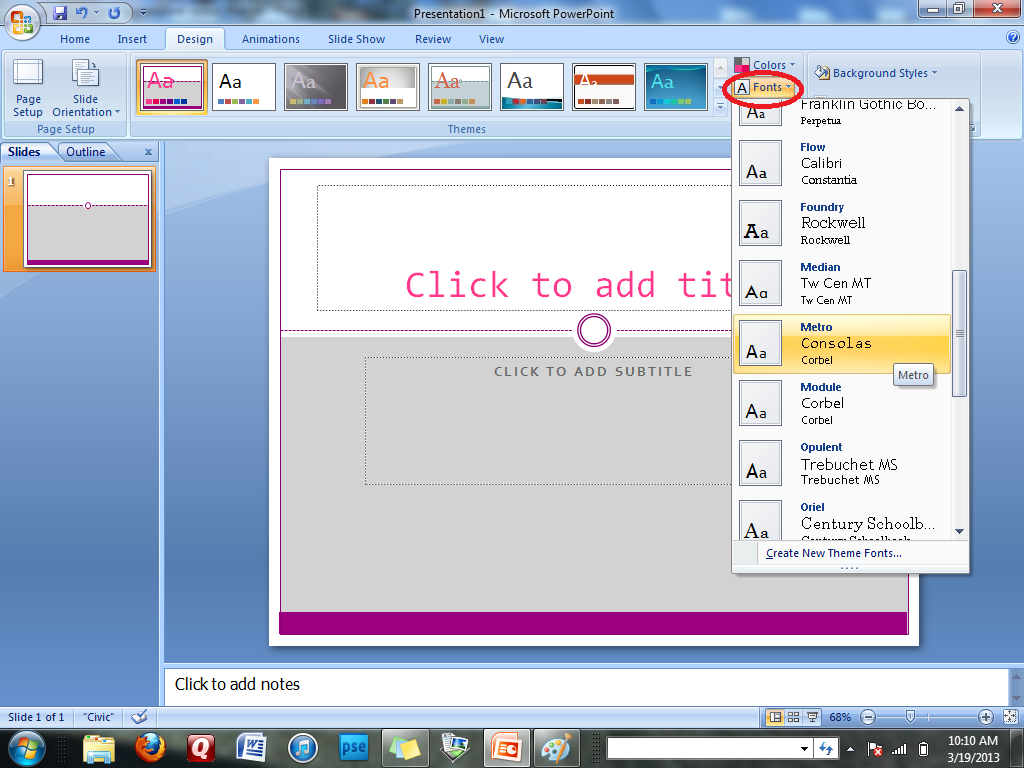This screenshot has width=1024, height=768.
Task: Choose the Oriel font set Century Schoolbook
Action: [842, 520]
